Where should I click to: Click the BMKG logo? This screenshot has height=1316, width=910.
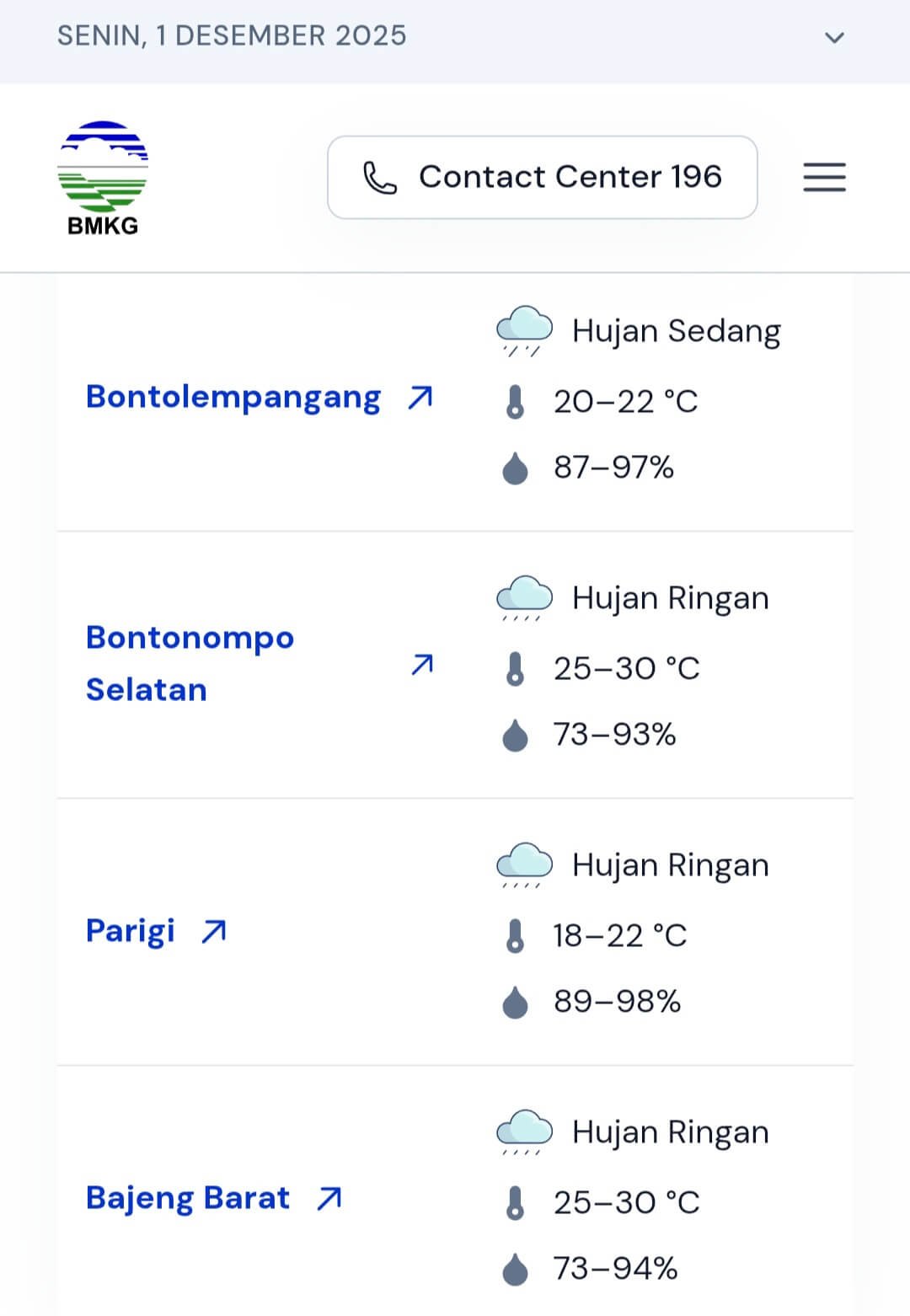point(103,178)
